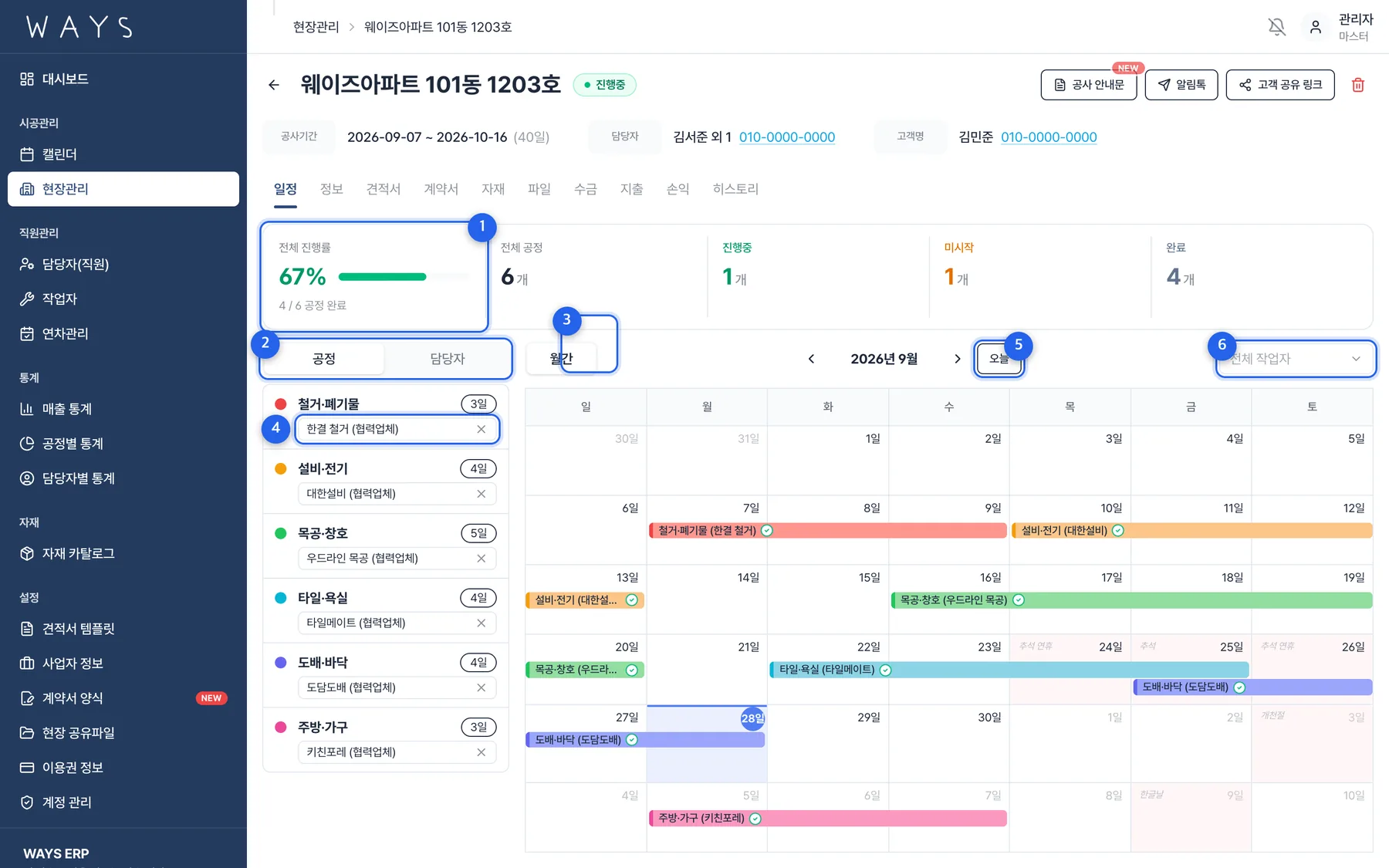Open 계약서 양식 sidebar item
Viewport: 1389px width, 868px height.
tap(123, 698)
